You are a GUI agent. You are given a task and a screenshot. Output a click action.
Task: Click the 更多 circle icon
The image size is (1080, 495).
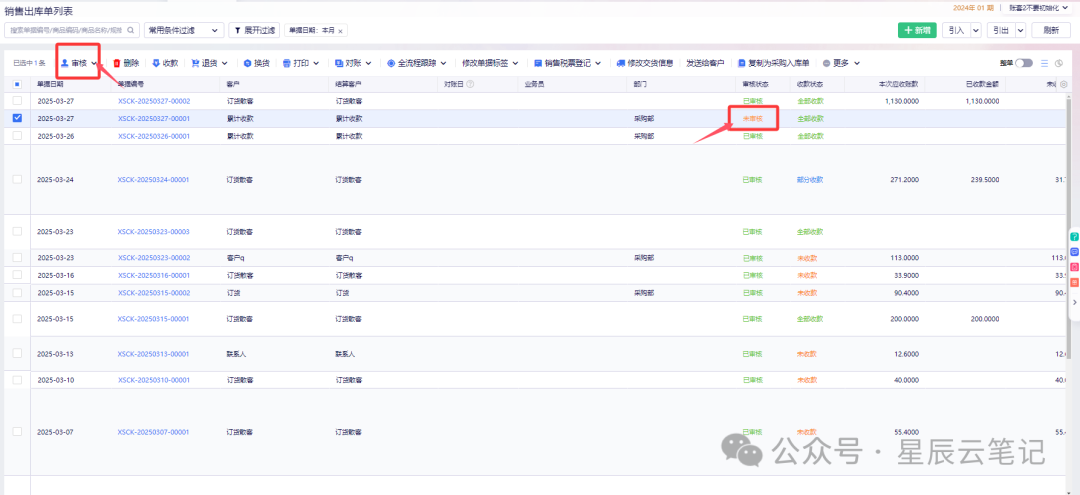click(827, 63)
